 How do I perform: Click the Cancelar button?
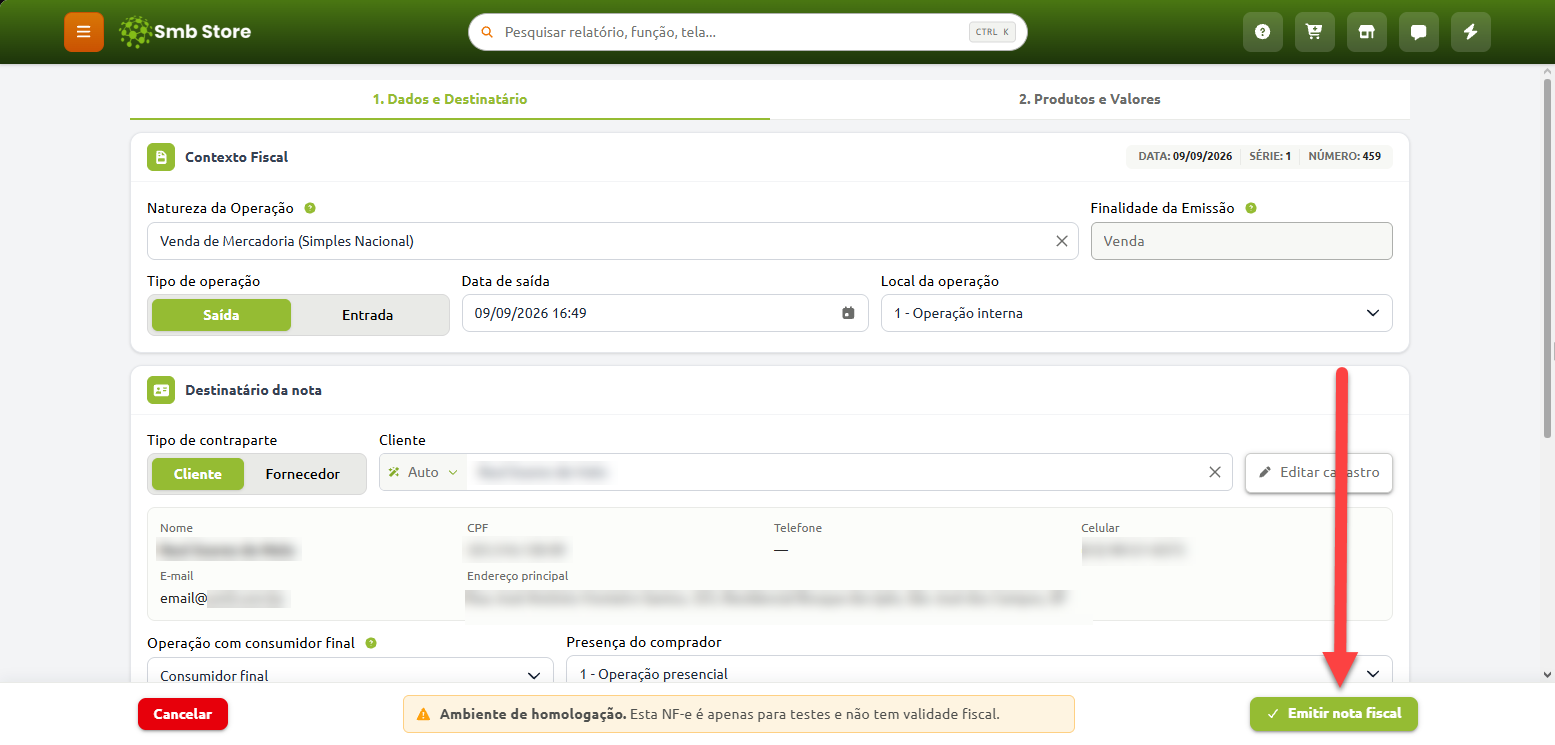(183, 714)
